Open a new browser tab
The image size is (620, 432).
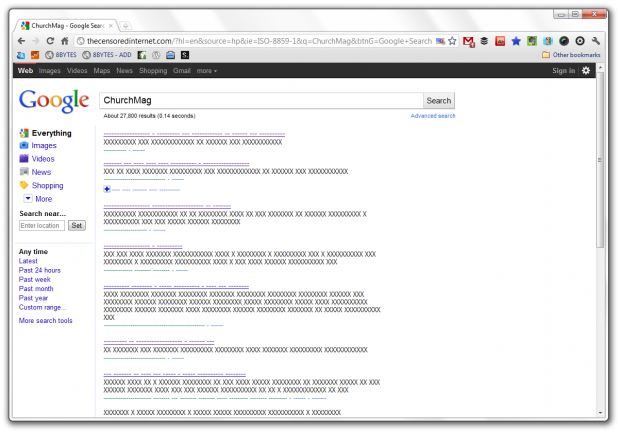(125, 26)
